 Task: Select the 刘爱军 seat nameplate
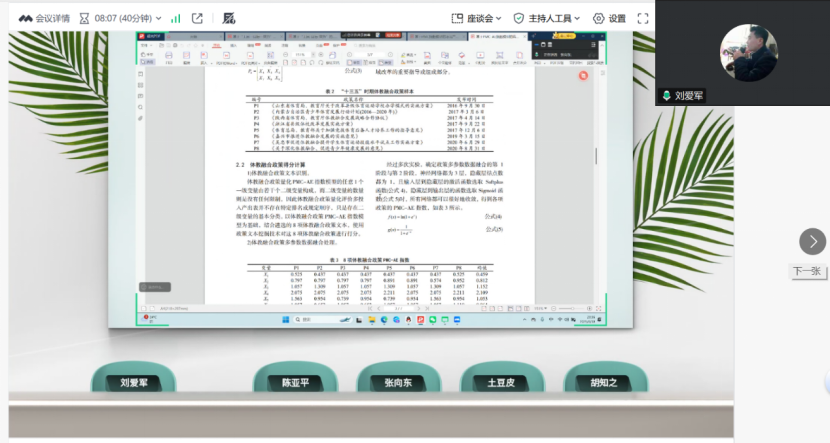133,383
